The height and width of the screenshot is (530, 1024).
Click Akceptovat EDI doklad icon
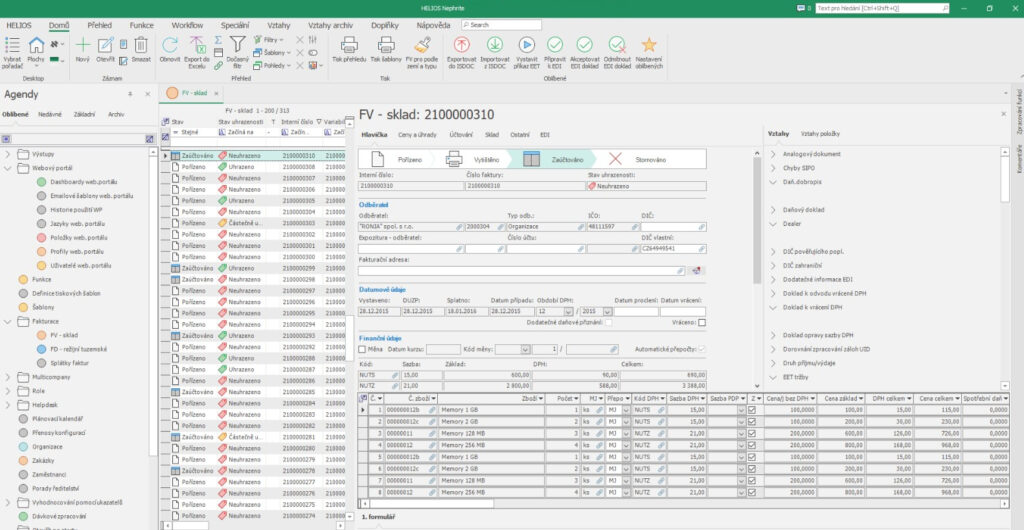pos(585,46)
